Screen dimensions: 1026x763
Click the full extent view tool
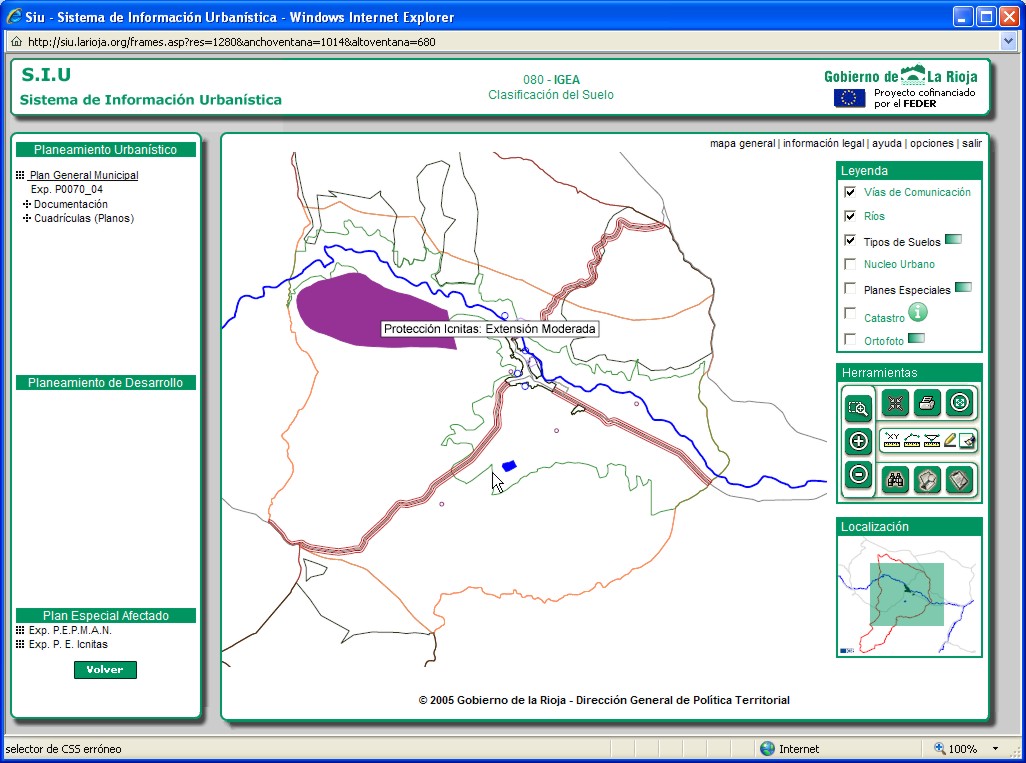tap(959, 403)
